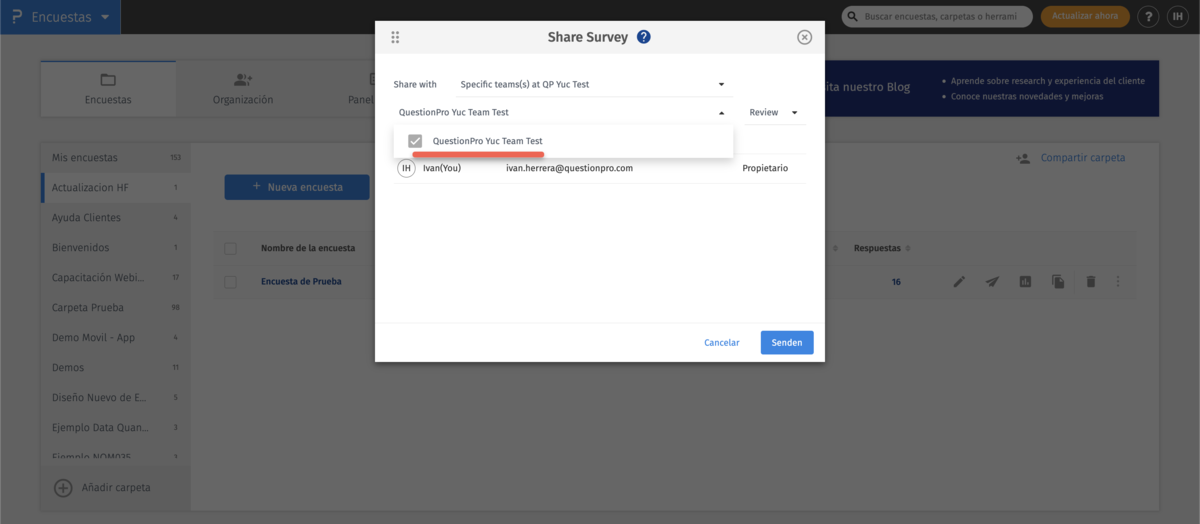Open the Diseño Nuevo de E folder
Screen dimensions: 1200x524
click(x=115, y=398)
